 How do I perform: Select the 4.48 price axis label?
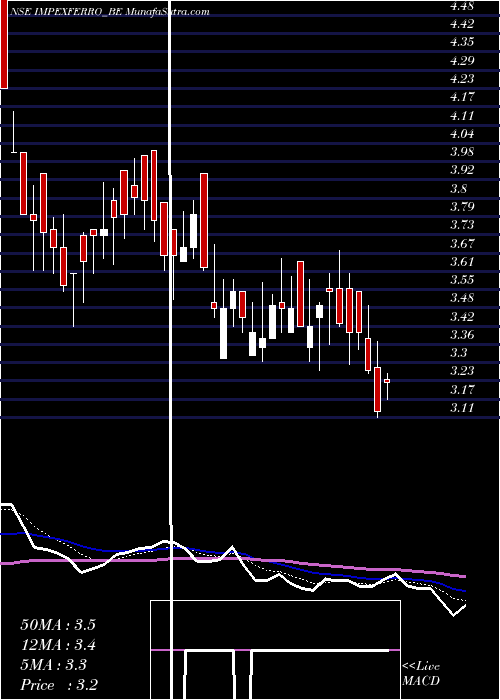point(462,6)
